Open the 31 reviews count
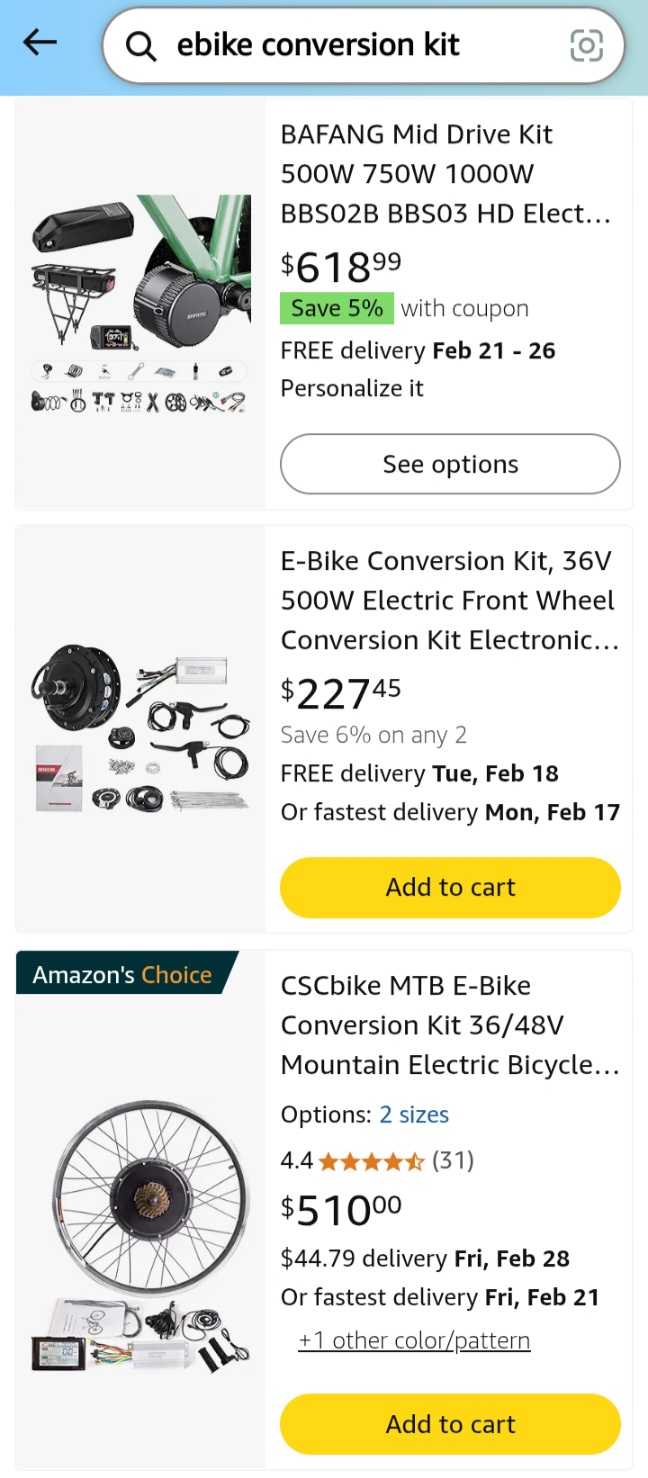Image resolution: width=648 pixels, height=1478 pixels. 453,1161
